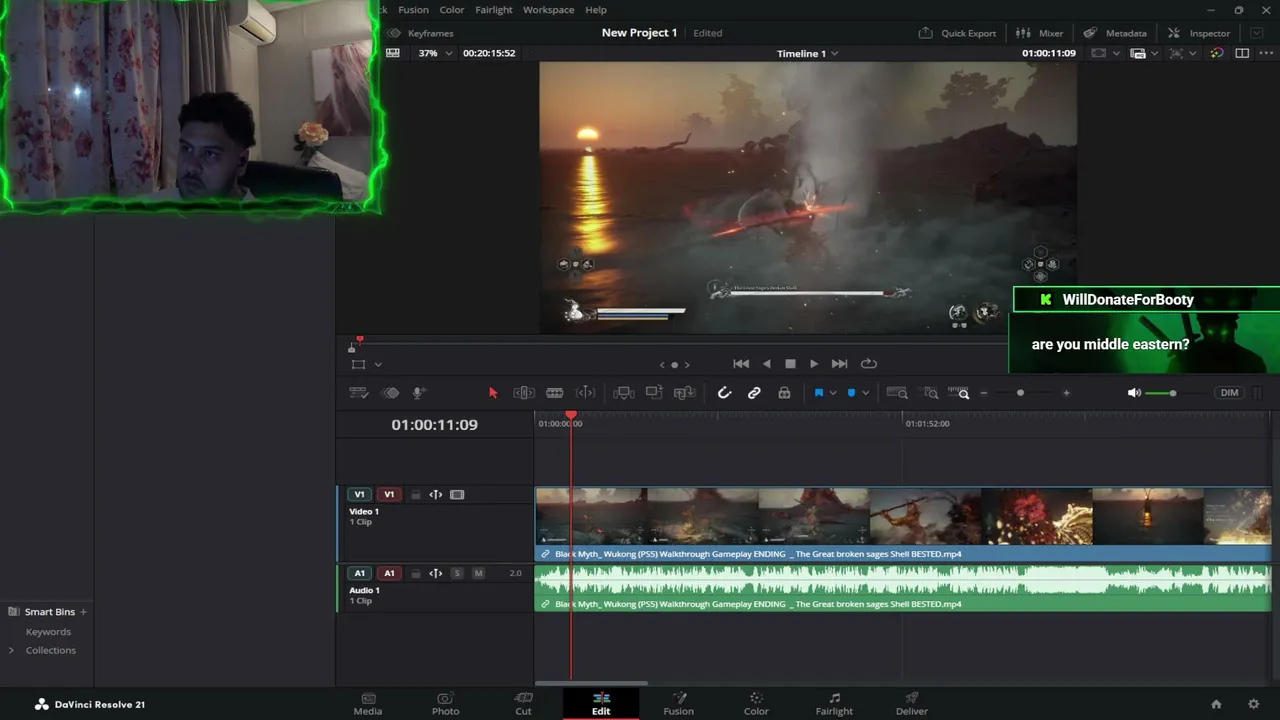Open the viewer zoom 37% dropdown

point(435,53)
